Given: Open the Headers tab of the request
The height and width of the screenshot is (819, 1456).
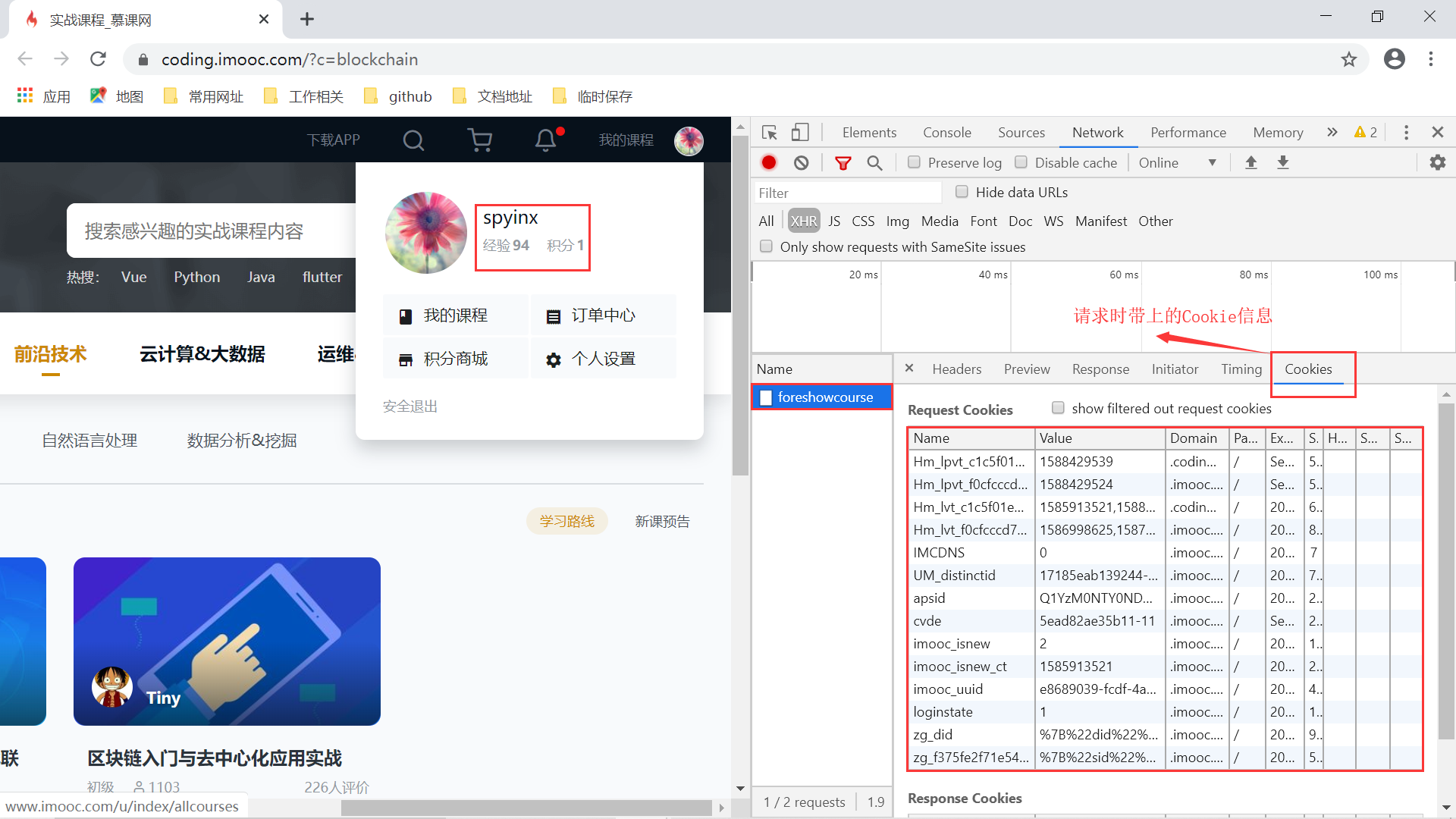Looking at the screenshot, I should click(956, 369).
